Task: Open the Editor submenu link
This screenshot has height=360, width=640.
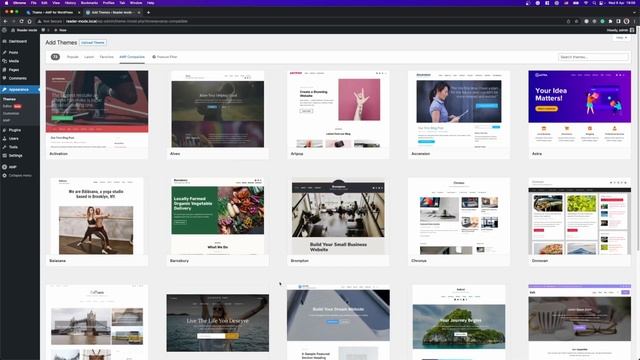Action: 7,106
